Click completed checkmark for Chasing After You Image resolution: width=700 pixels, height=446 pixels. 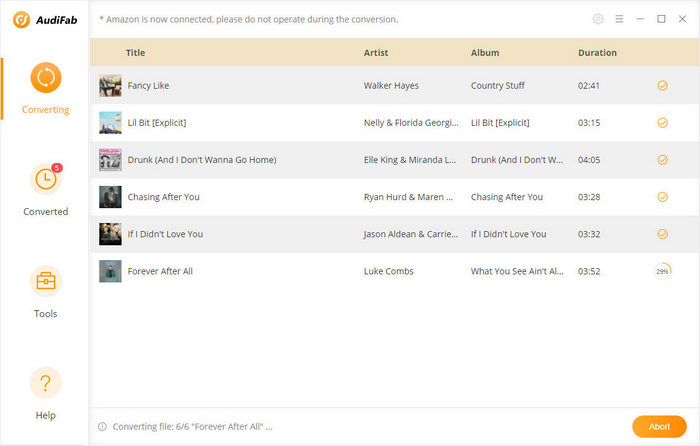[662, 197]
